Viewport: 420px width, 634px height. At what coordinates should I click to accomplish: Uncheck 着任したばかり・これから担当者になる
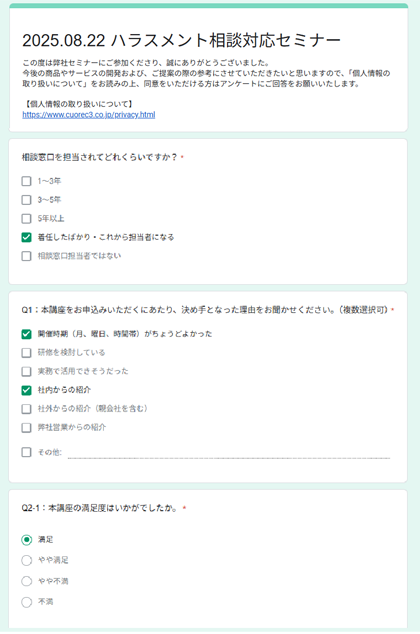pos(26,237)
